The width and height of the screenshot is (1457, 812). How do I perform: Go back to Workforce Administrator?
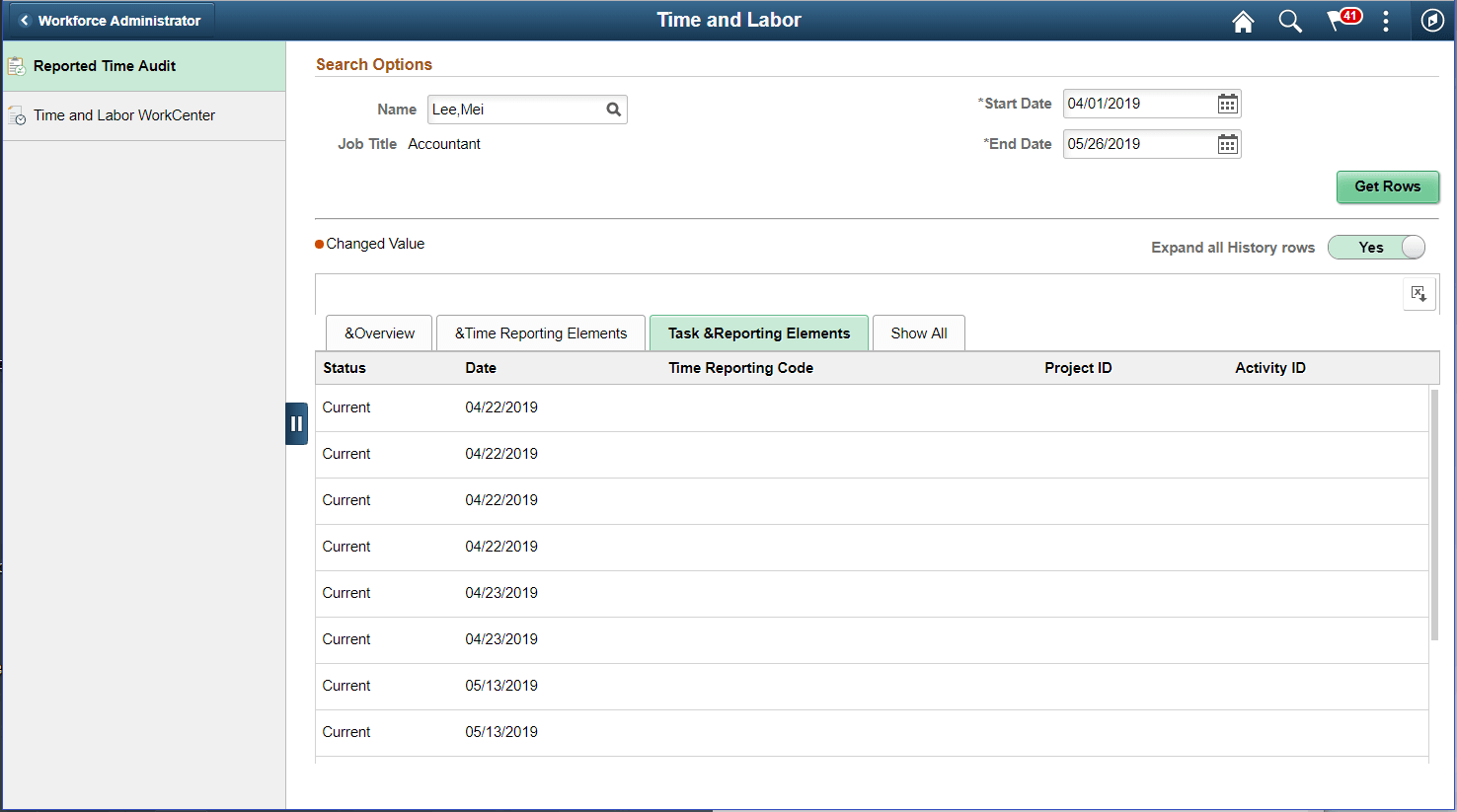pyautogui.click(x=110, y=19)
